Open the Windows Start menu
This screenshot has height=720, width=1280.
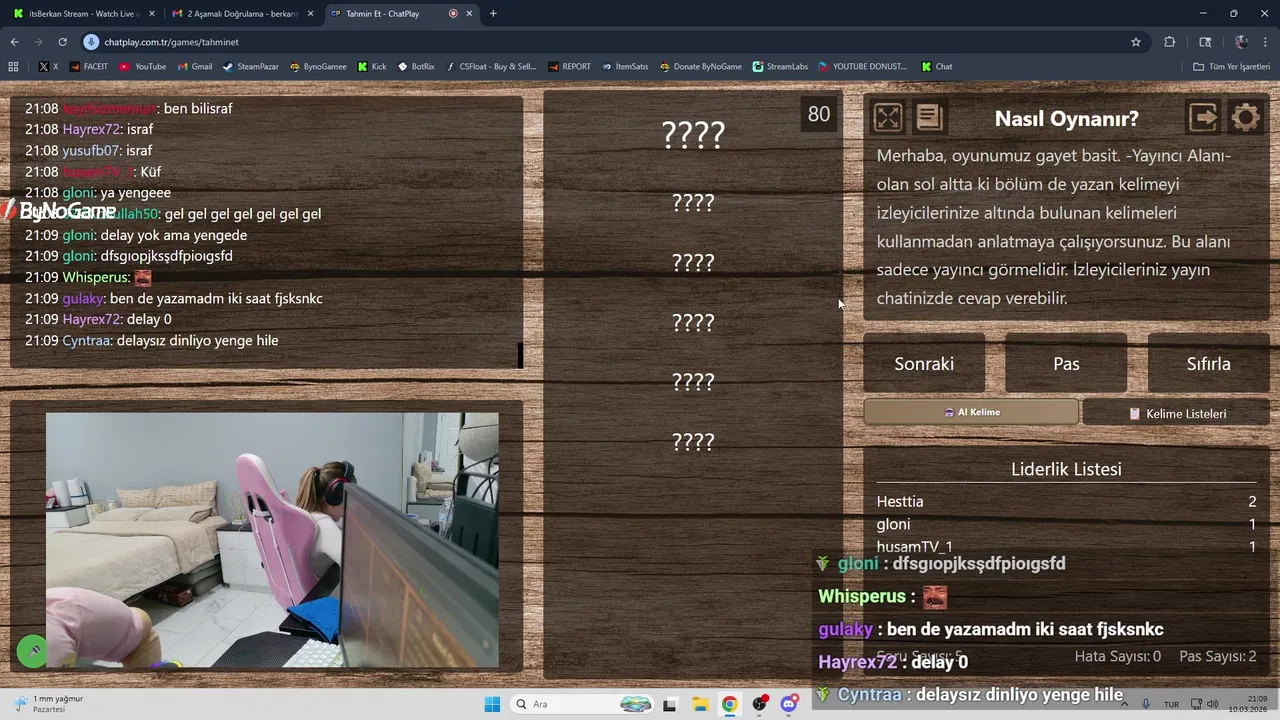tap(492, 704)
